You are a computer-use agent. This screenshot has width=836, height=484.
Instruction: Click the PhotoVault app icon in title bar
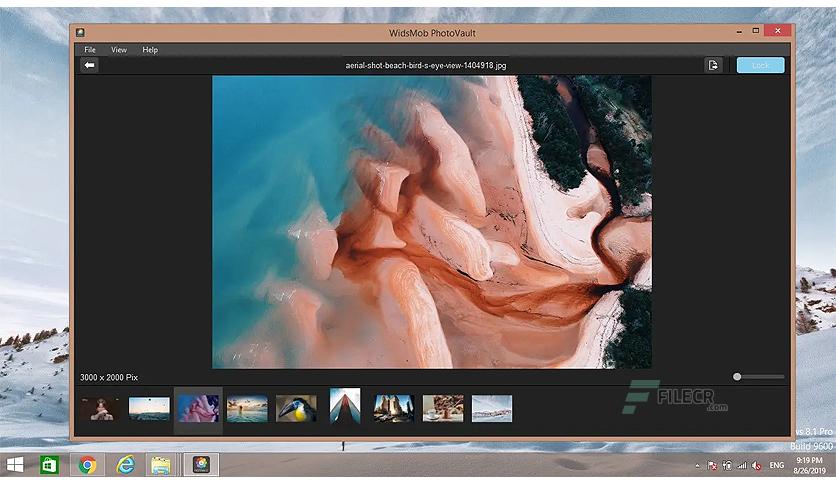click(80, 33)
